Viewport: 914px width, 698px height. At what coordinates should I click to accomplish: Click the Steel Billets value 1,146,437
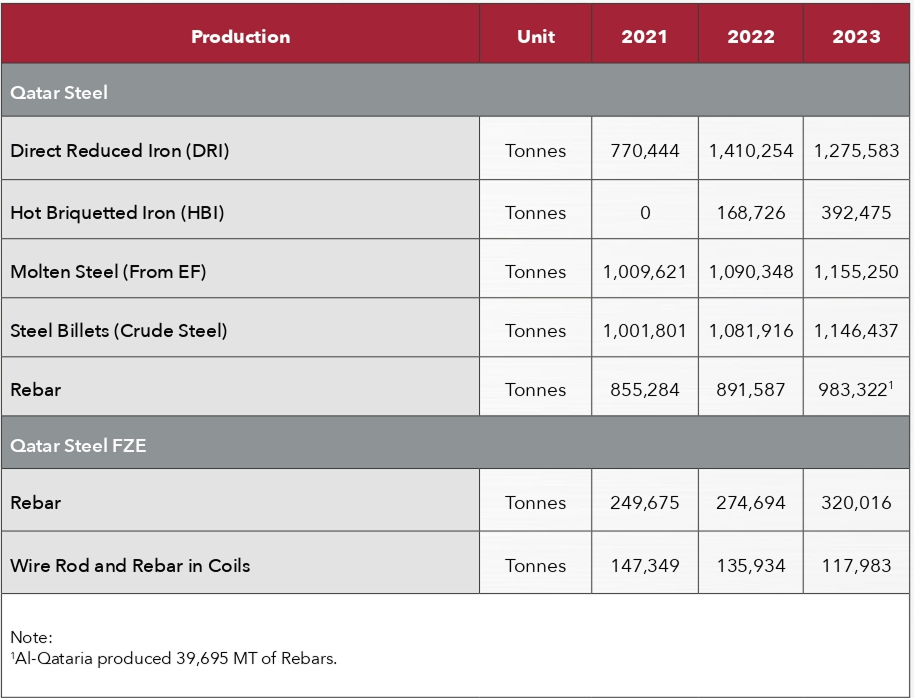tap(856, 331)
